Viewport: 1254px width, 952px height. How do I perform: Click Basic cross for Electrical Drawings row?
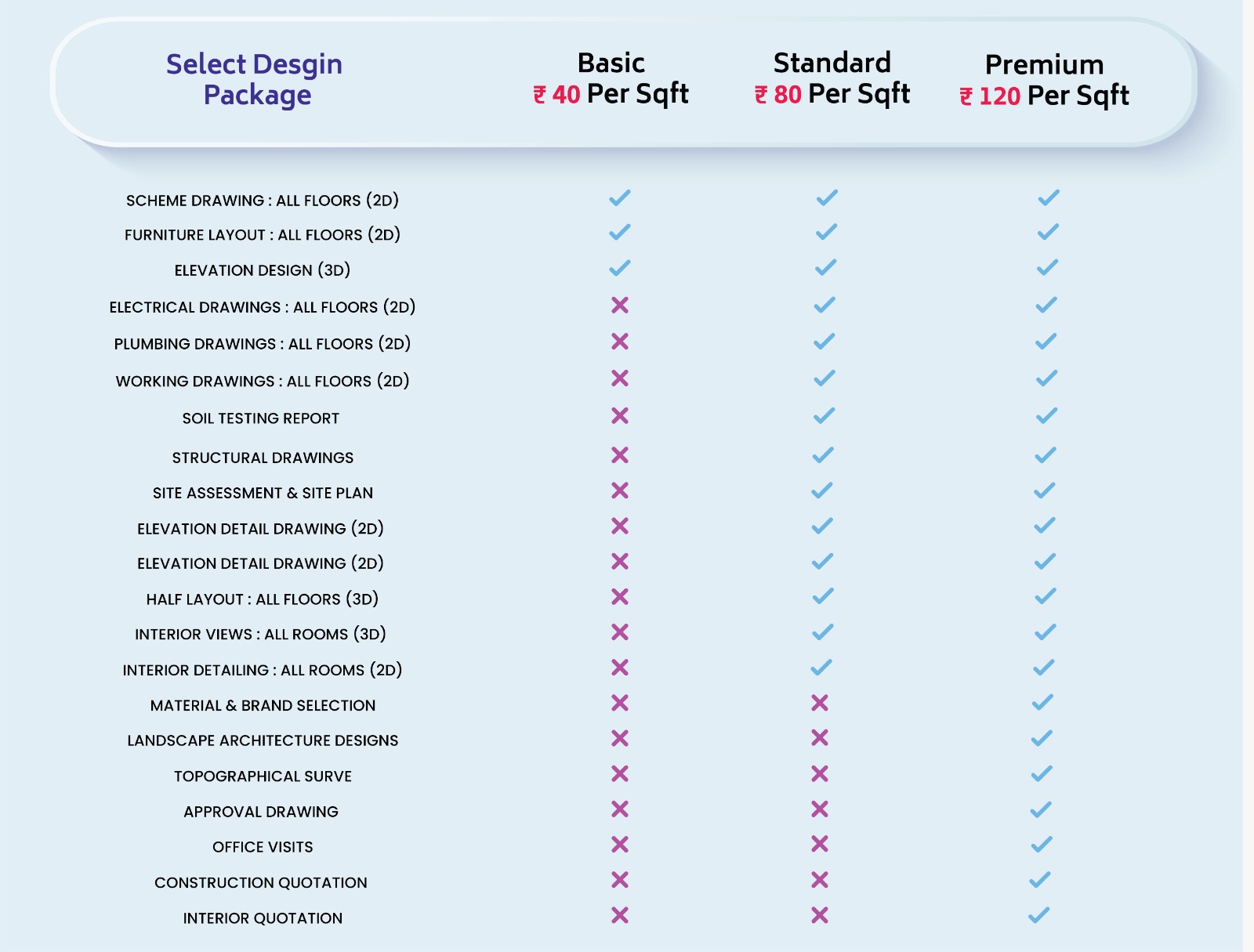click(620, 305)
